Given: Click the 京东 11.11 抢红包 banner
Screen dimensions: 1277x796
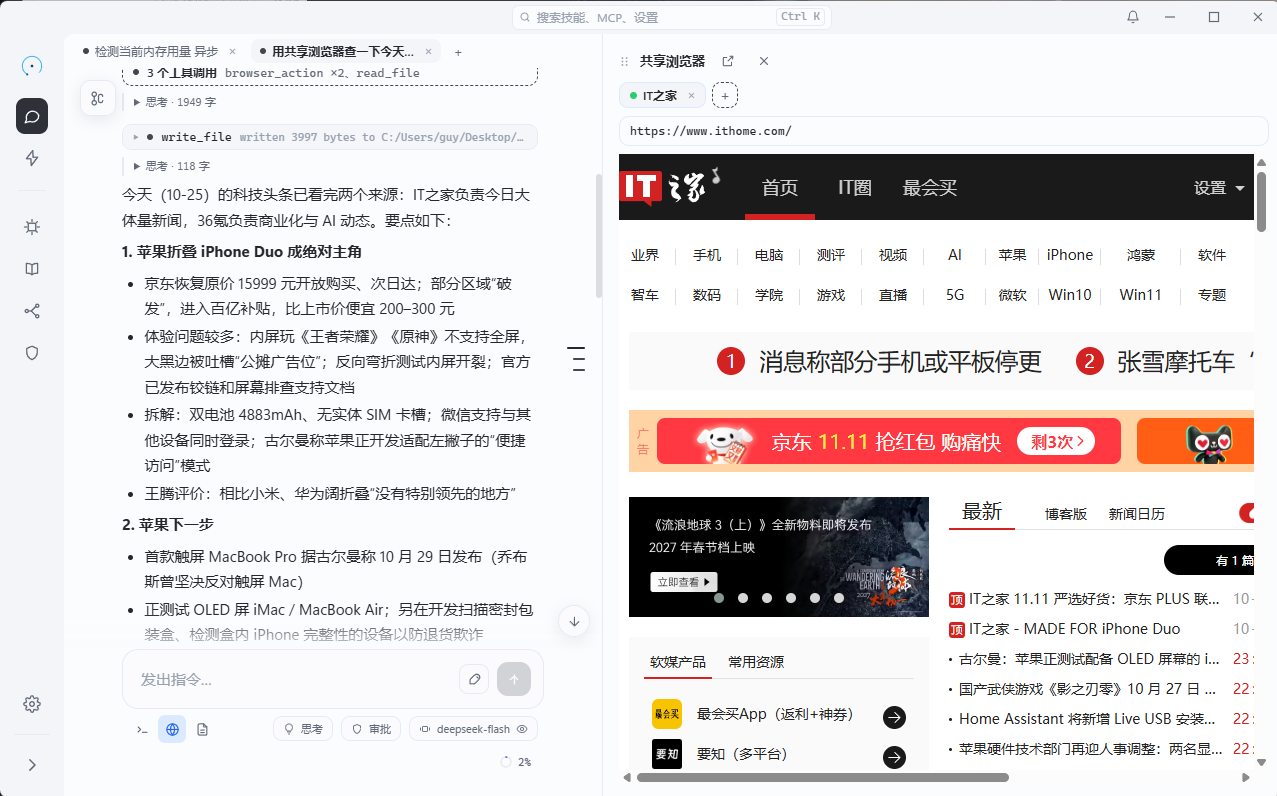Looking at the screenshot, I should [889, 441].
